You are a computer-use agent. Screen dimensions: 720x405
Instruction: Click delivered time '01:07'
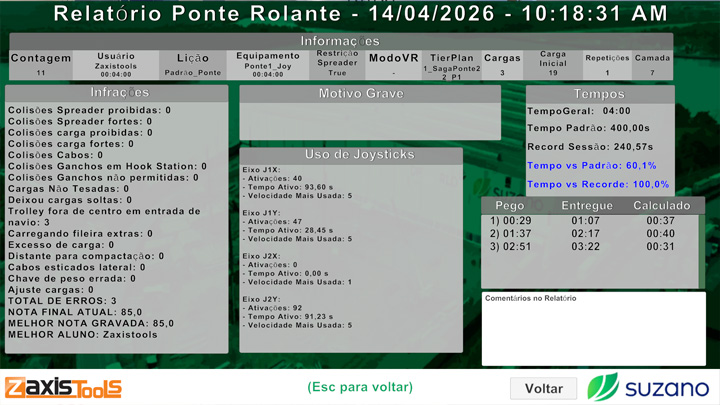[585, 221]
